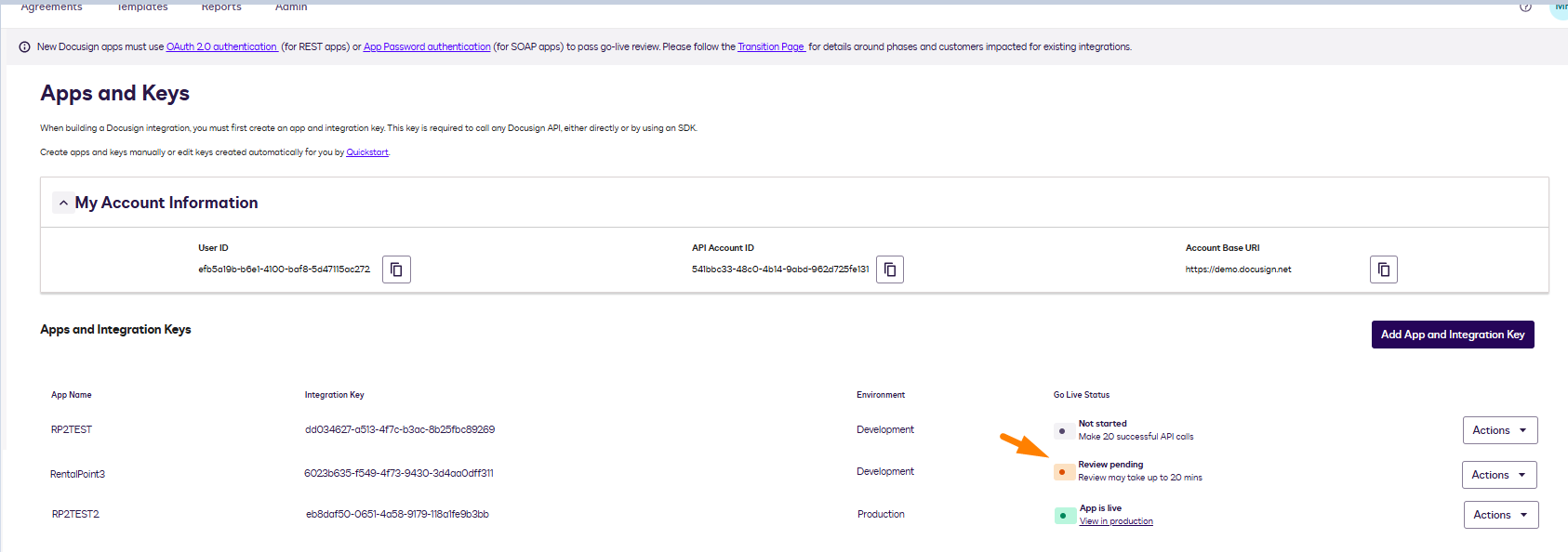
Task: Open Actions dropdown for RP2TEST2
Action: [1501, 515]
